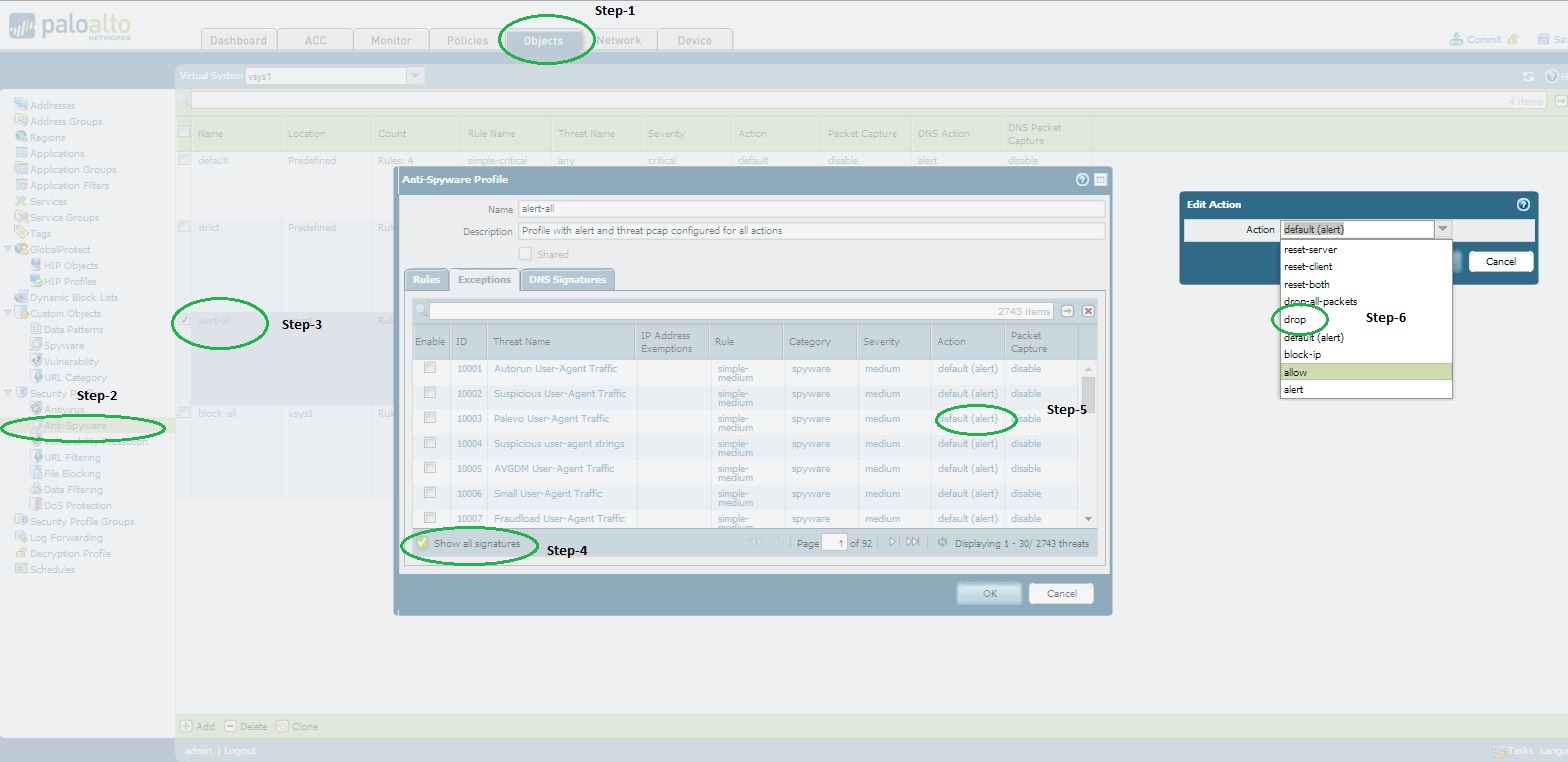Viewport: 1568px width, 762px height.
Task: Enable exception for AVGDM User-Agent Traffic
Action: pyautogui.click(x=430, y=468)
